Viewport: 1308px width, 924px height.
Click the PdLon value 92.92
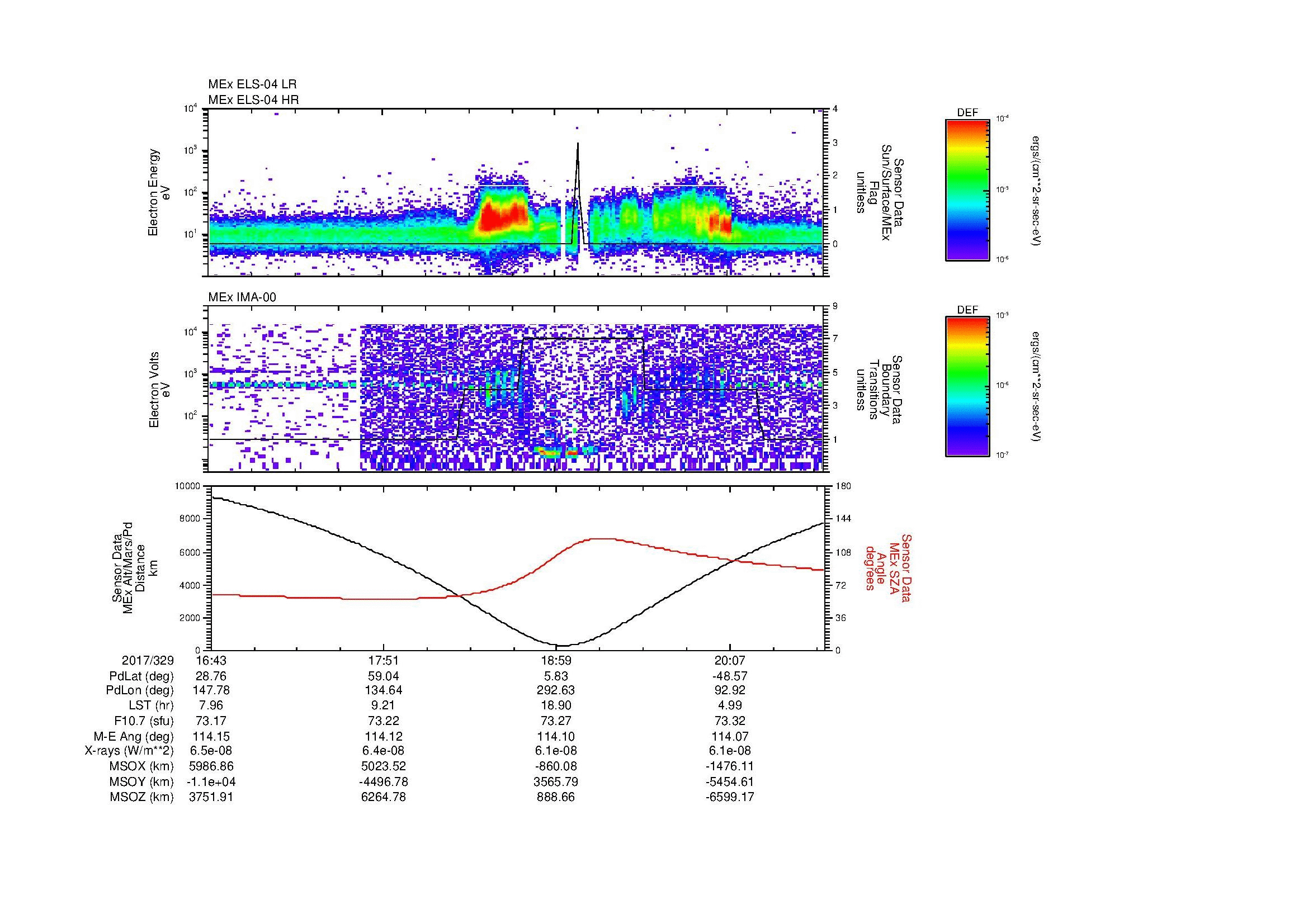point(730,690)
